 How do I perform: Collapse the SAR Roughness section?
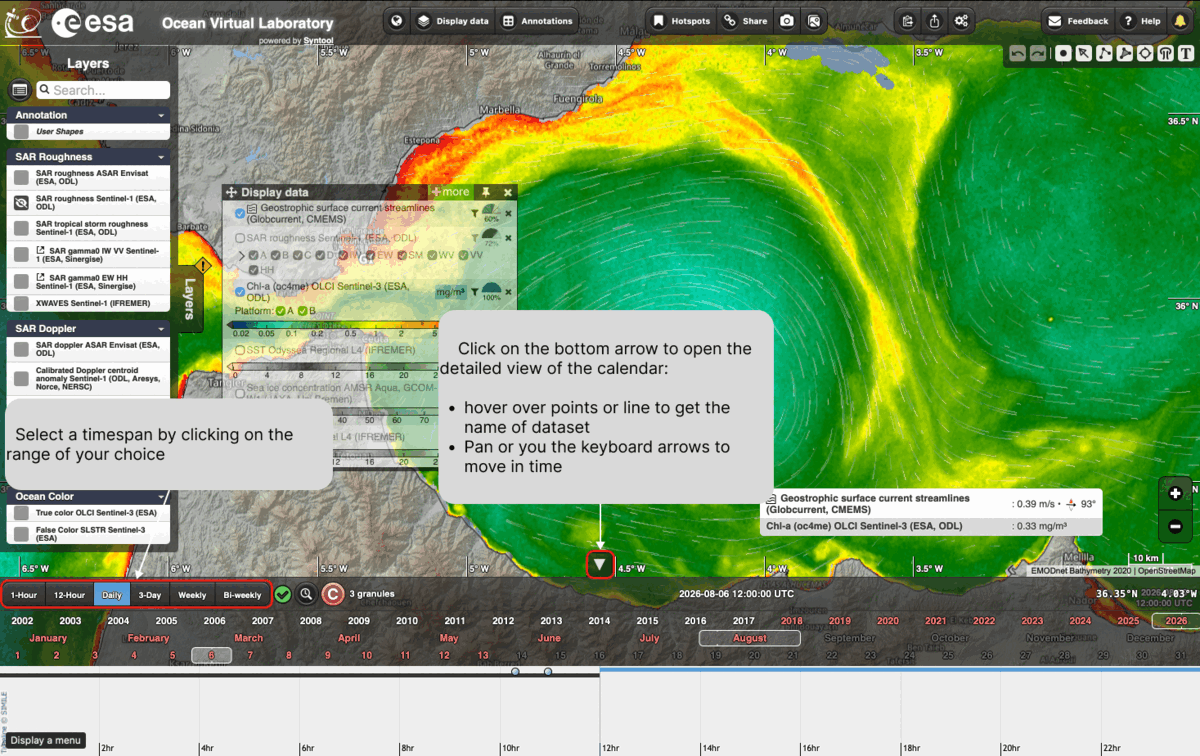pos(161,157)
